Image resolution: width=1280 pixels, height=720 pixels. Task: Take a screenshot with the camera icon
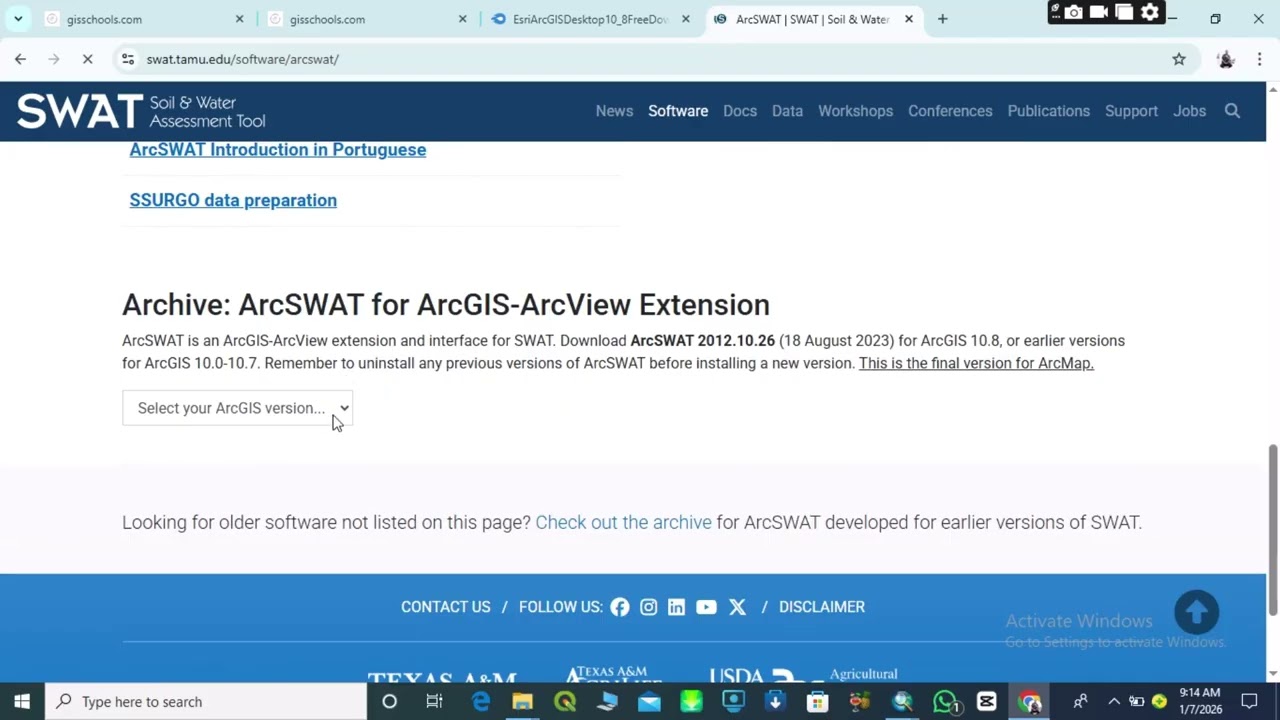click(1073, 12)
